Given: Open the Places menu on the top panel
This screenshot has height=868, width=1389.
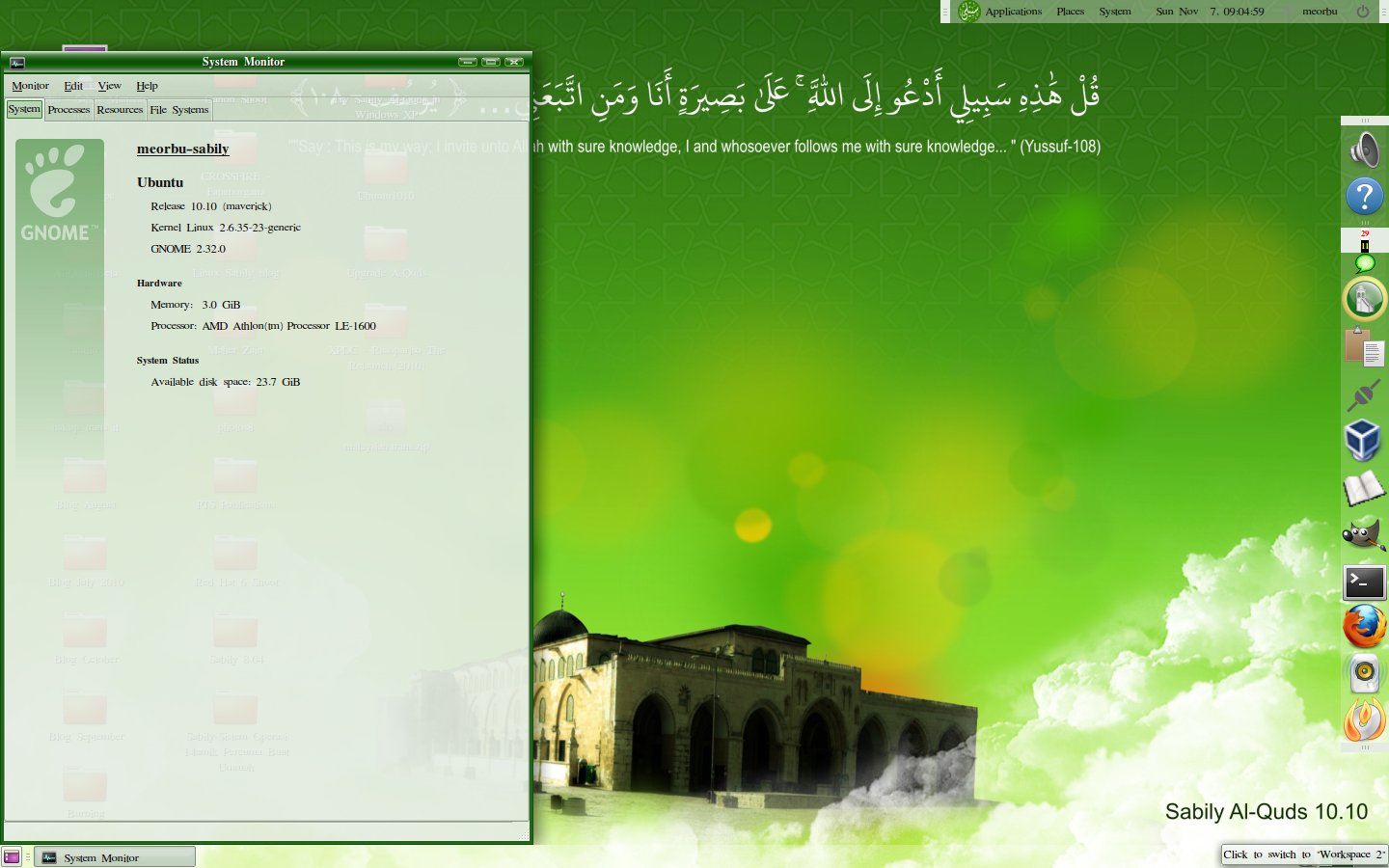Looking at the screenshot, I should pos(1069,12).
